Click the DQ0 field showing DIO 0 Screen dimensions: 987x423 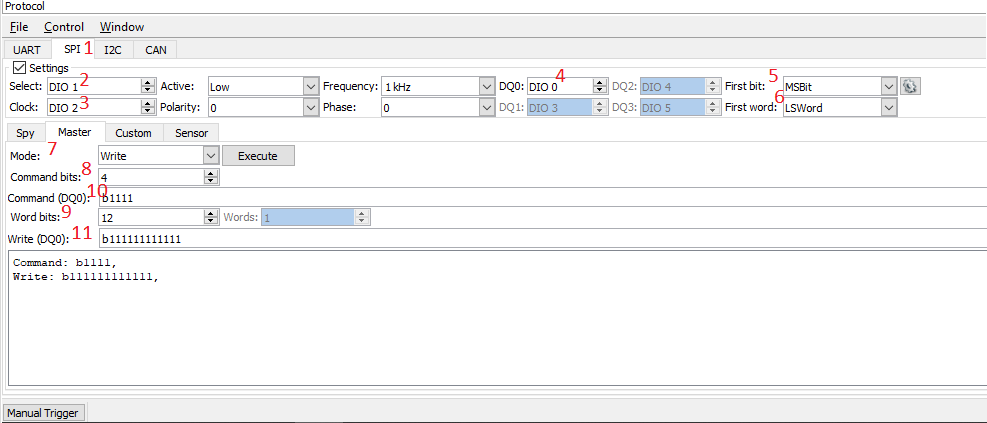coord(560,86)
